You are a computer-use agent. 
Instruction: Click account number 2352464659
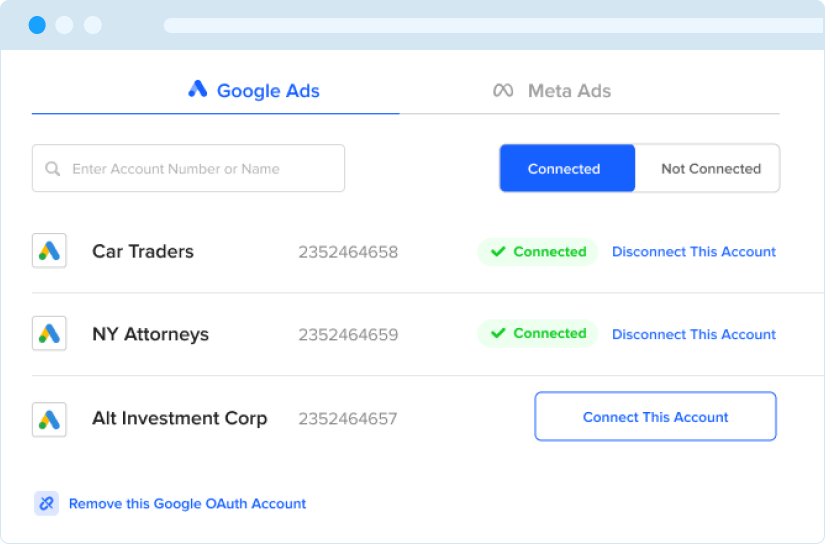click(x=348, y=335)
